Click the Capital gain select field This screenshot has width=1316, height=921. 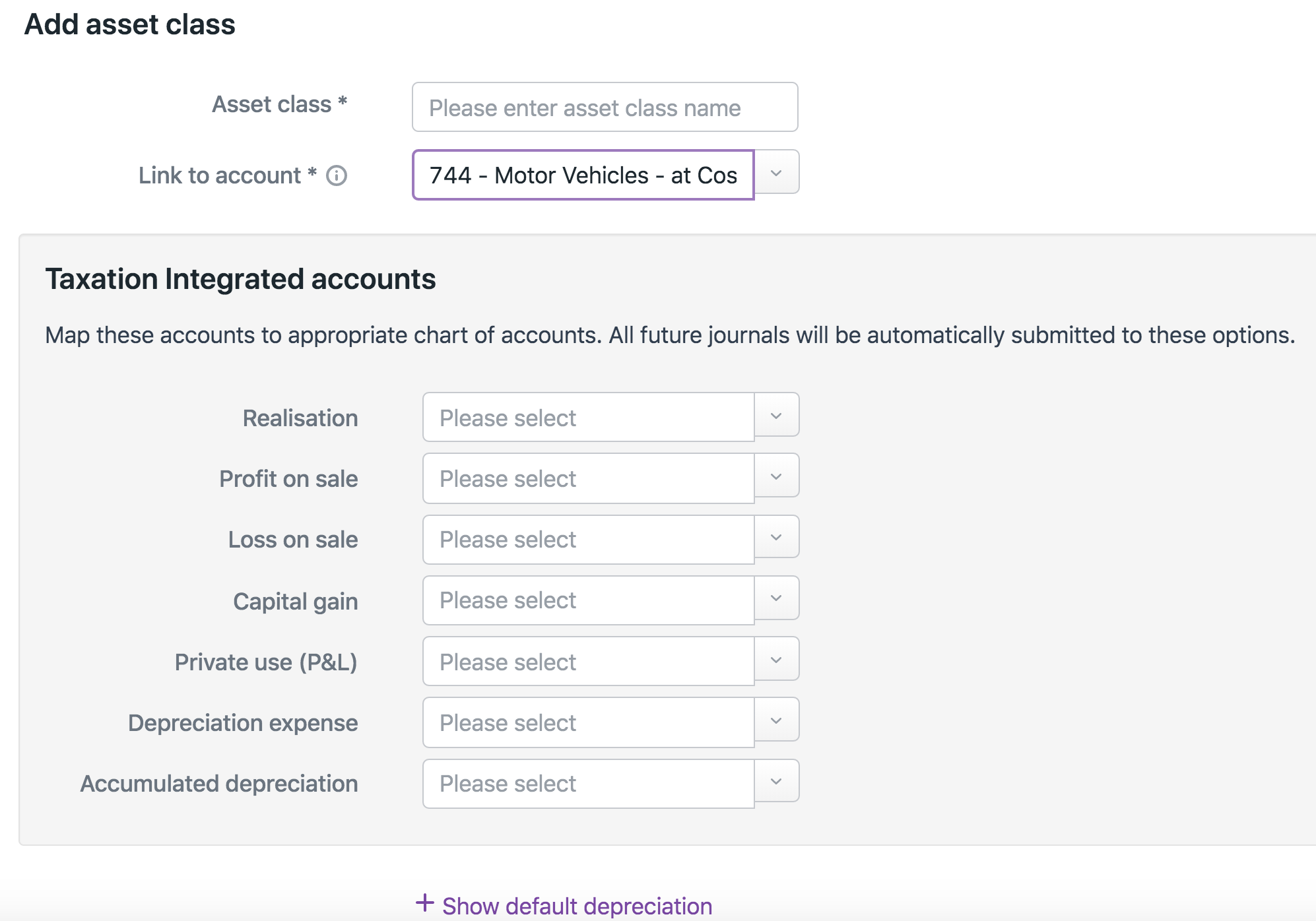[x=588, y=600]
